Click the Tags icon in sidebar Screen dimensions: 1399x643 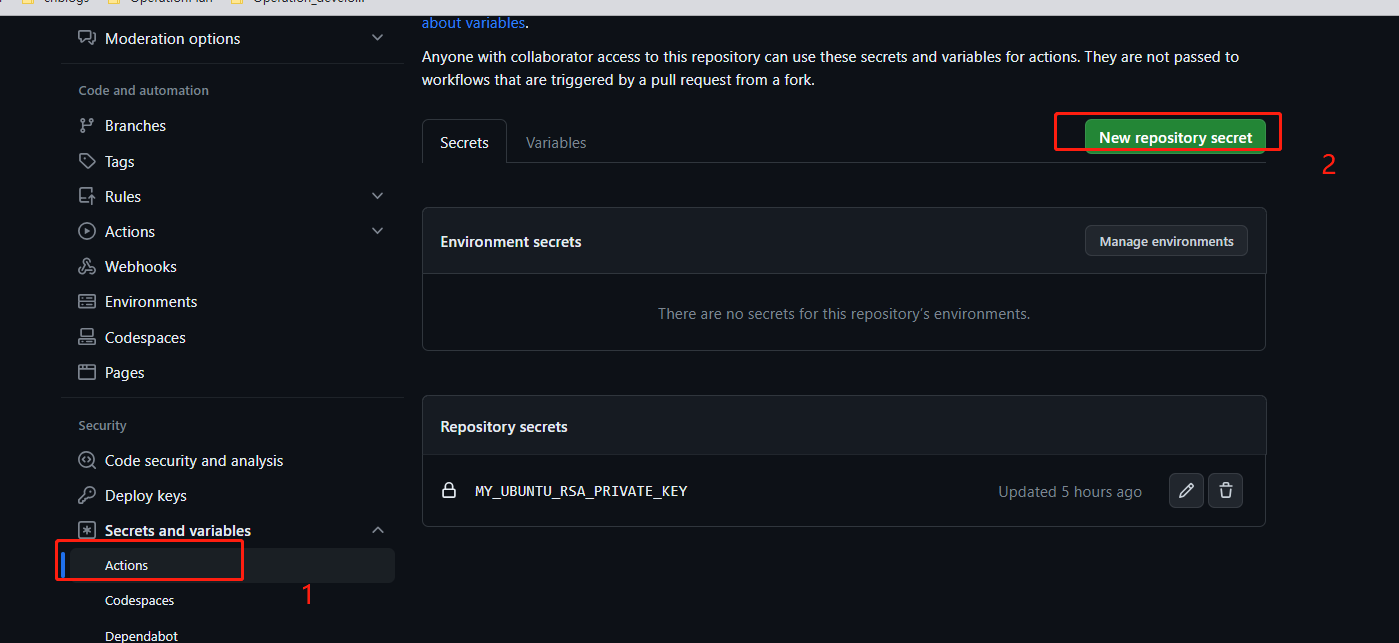[x=87, y=161]
